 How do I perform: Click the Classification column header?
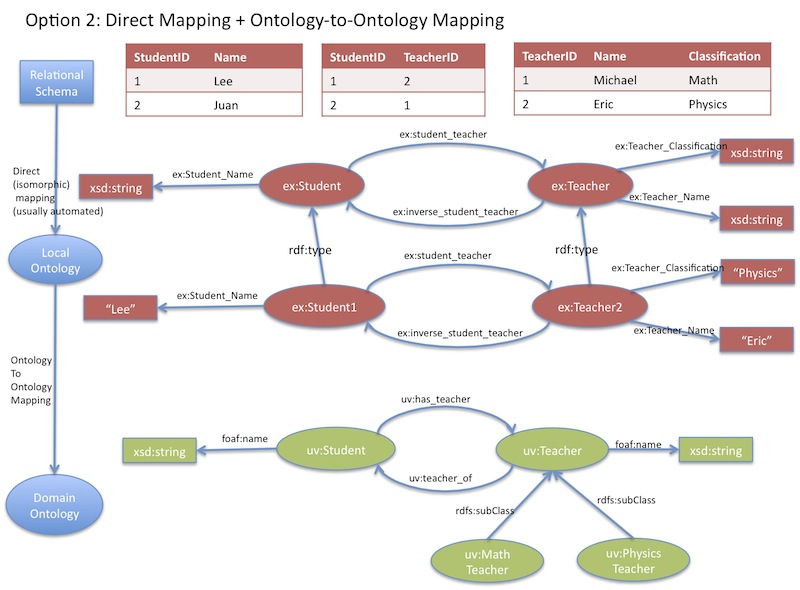click(724, 57)
